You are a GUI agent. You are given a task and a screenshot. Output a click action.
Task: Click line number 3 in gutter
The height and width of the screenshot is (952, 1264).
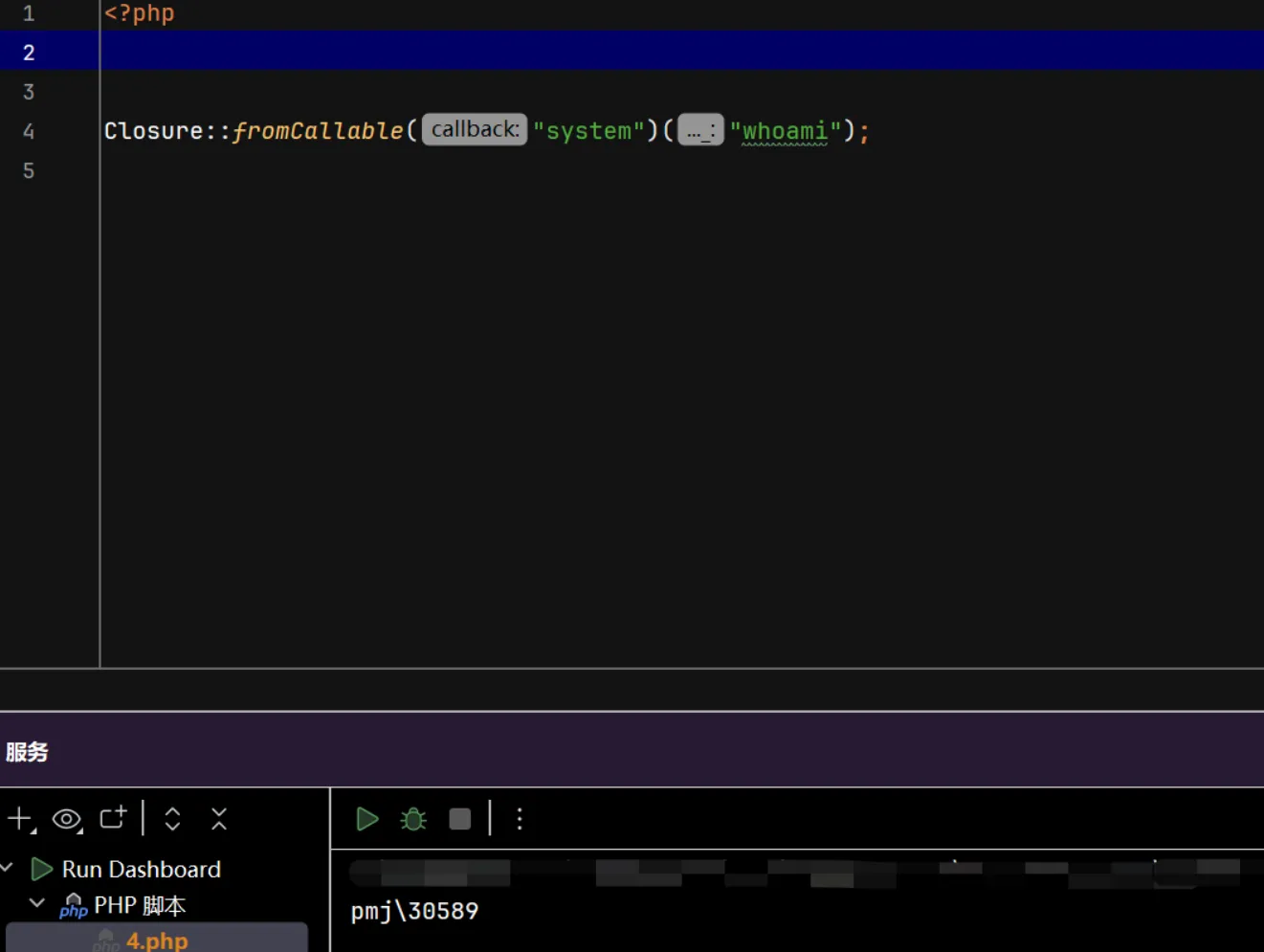click(29, 92)
